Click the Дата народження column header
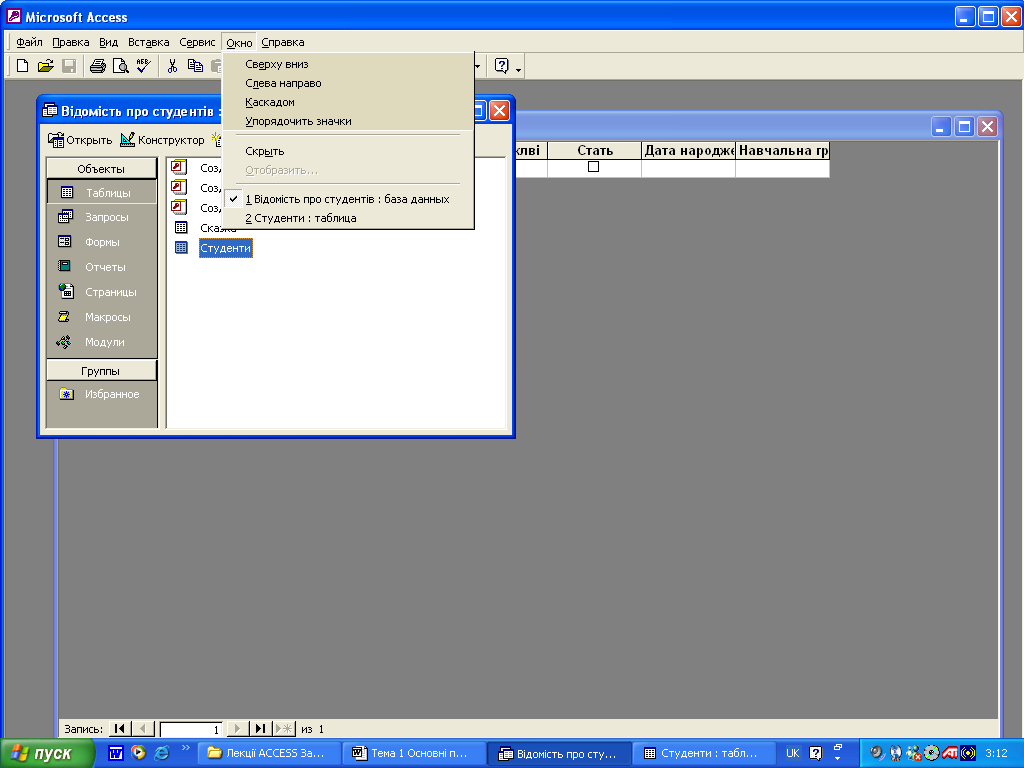The height and width of the screenshot is (768, 1024). pyautogui.click(x=688, y=150)
